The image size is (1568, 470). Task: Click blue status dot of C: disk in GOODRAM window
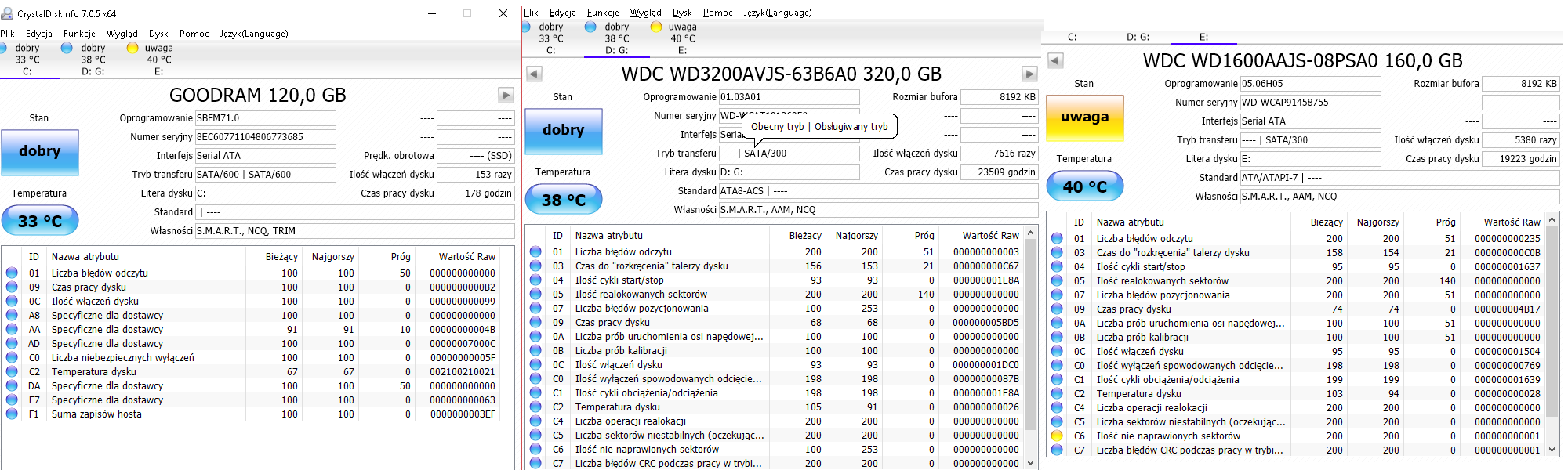[x=5, y=48]
